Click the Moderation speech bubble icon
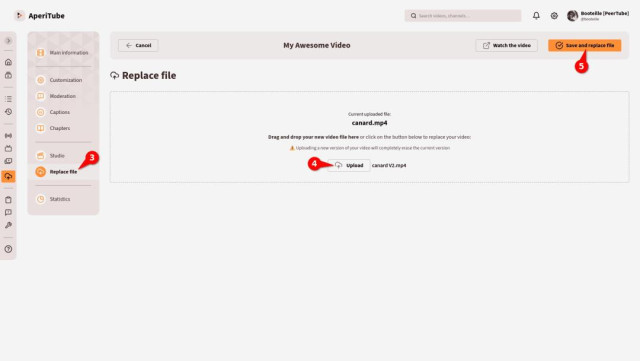Image resolution: width=640 pixels, height=361 pixels. click(40, 96)
